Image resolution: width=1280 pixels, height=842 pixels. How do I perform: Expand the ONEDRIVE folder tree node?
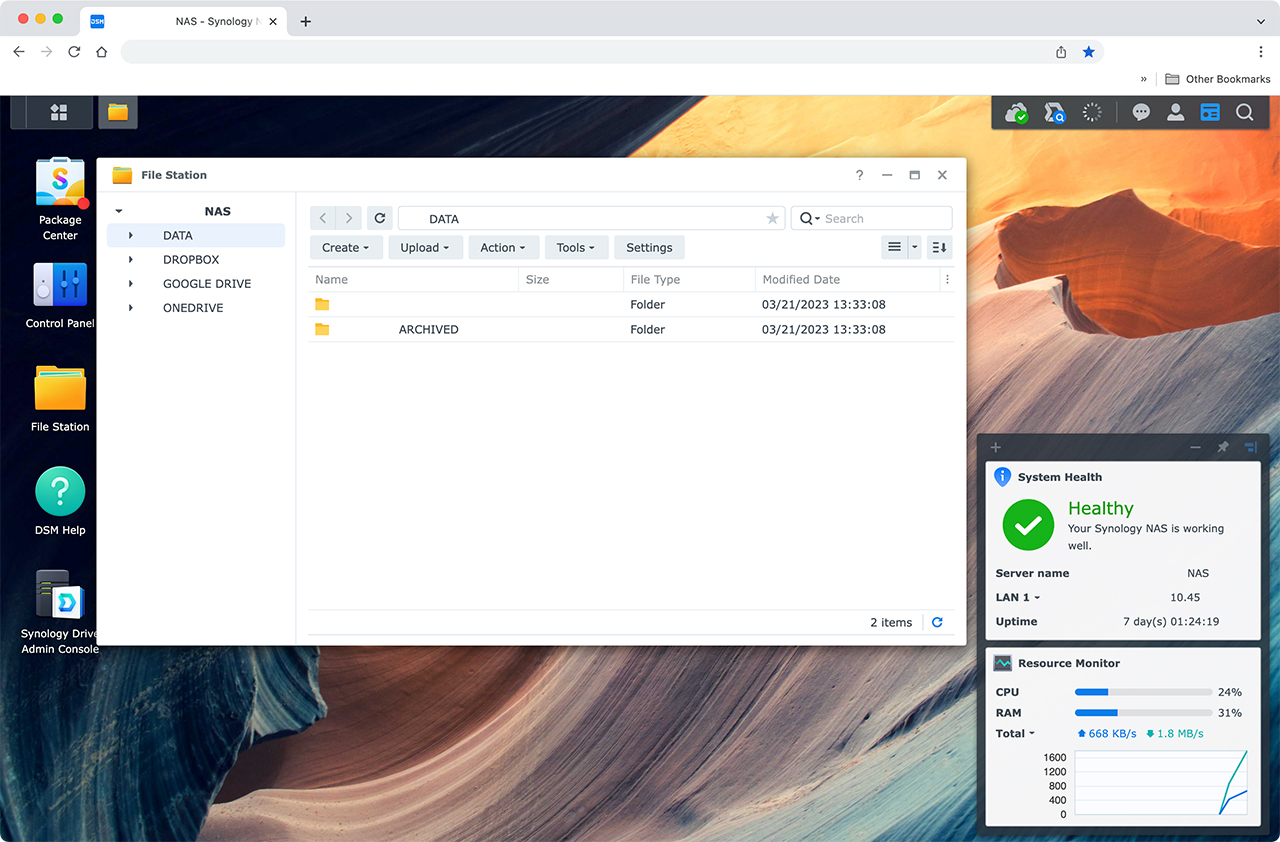pyautogui.click(x=131, y=308)
